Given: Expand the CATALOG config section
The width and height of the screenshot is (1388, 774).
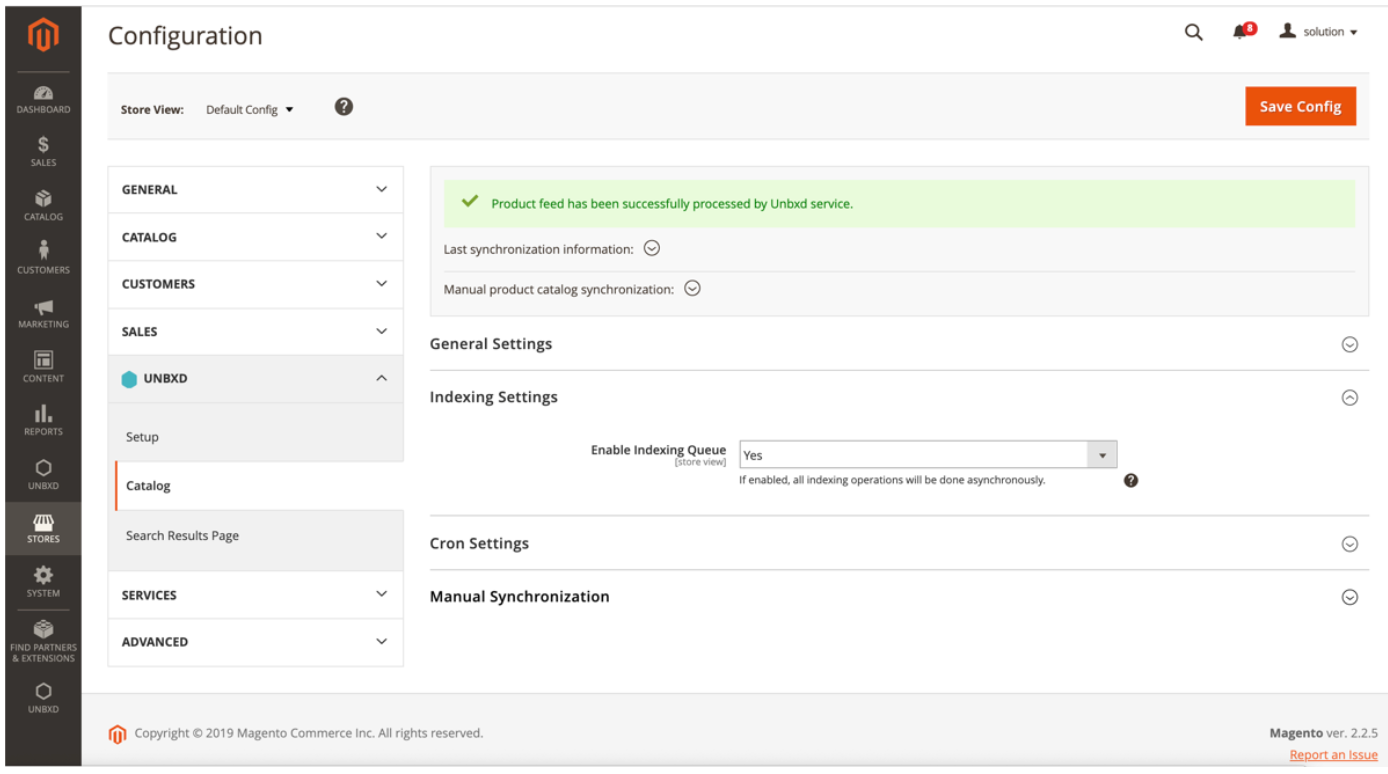Looking at the screenshot, I should tap(255, 237).
